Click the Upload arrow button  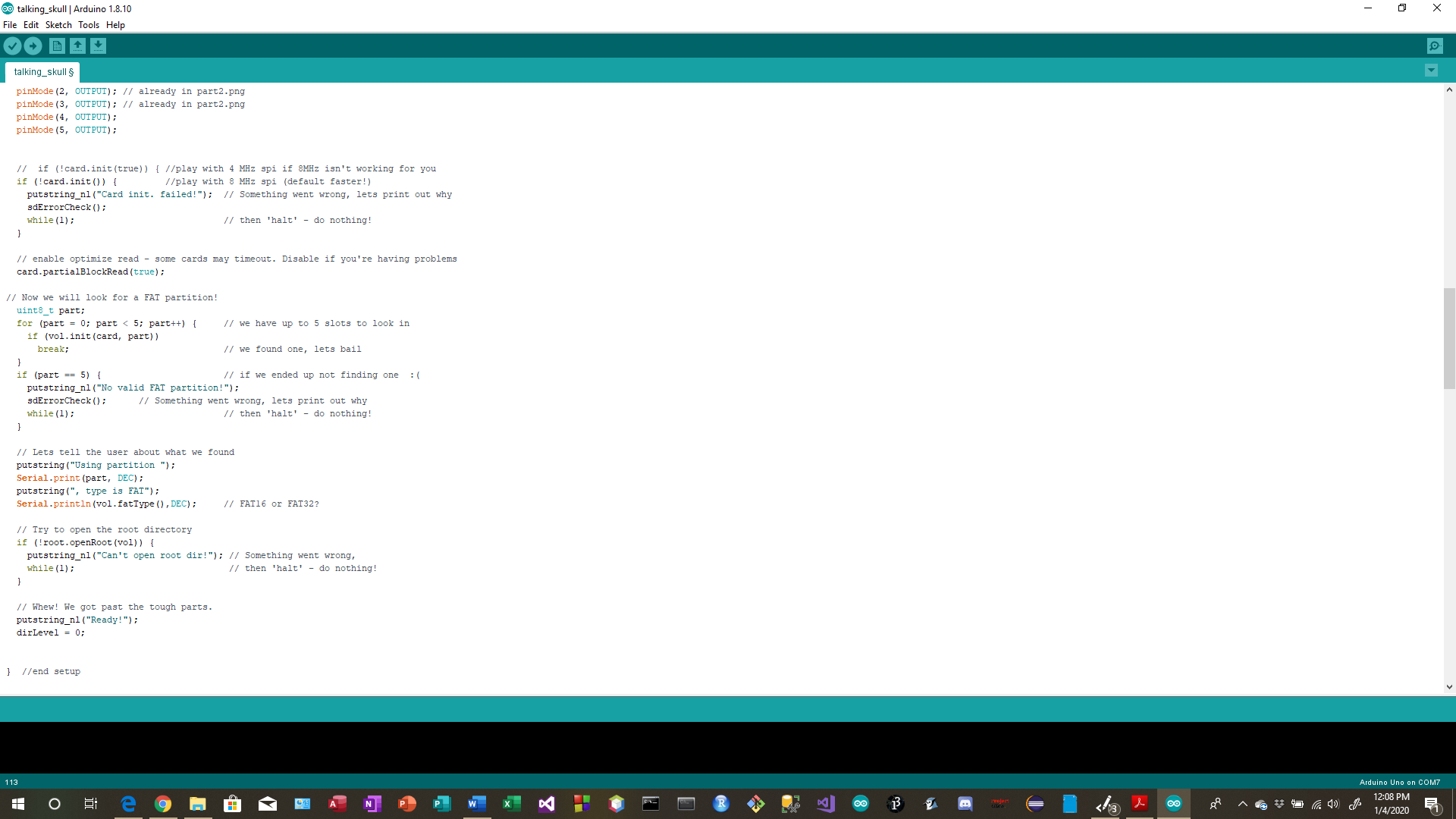33,46
